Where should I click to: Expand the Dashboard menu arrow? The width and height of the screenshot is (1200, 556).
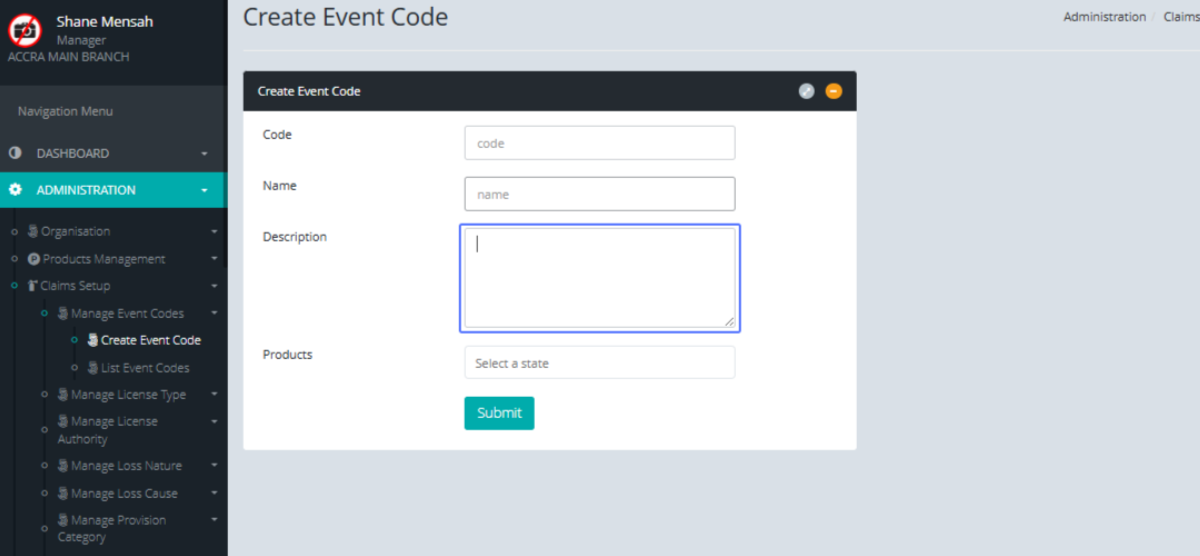click(204, 154)
